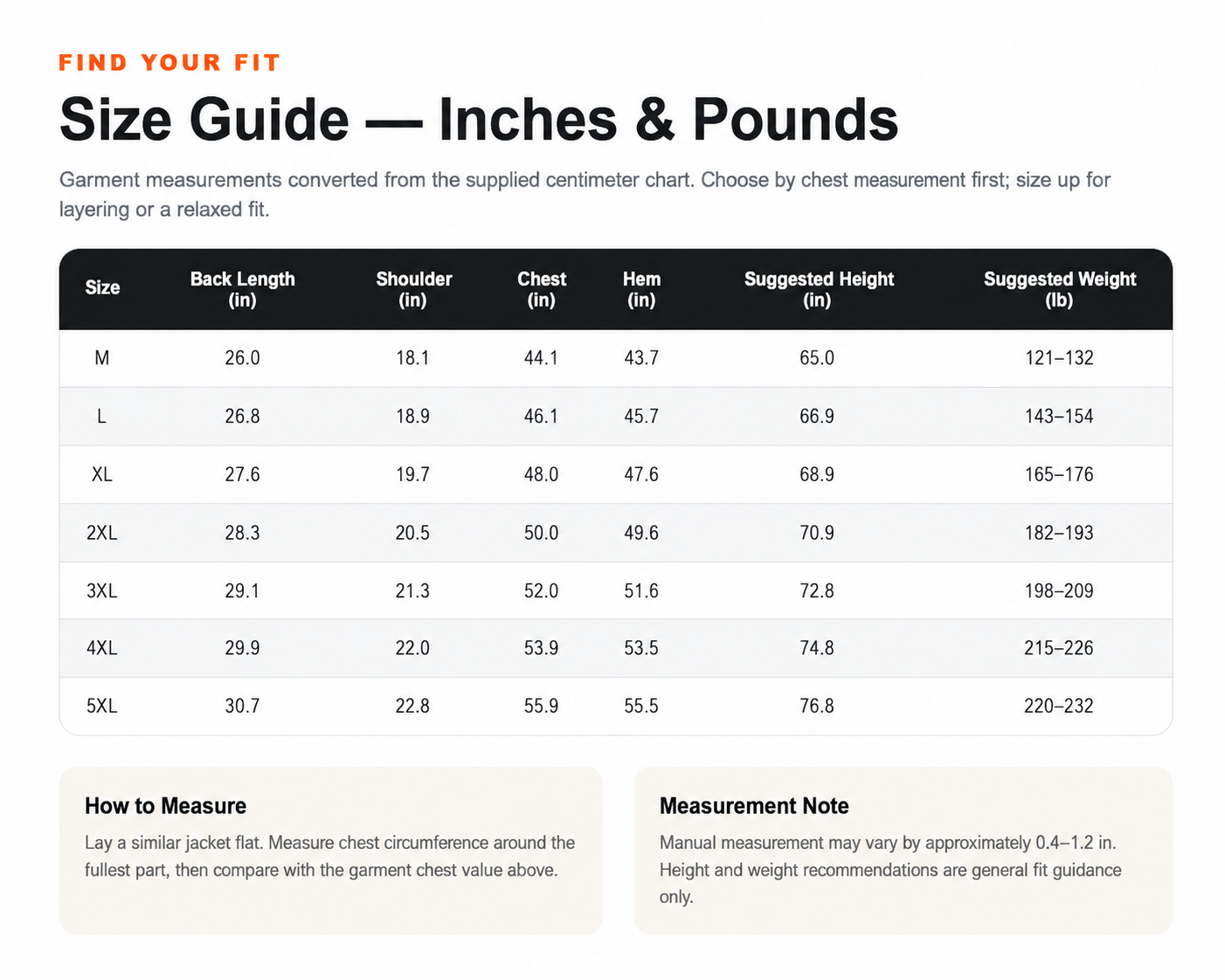Click the Size Guide main title
This screenshot has height=980, width=1225.
pos(479,119)
